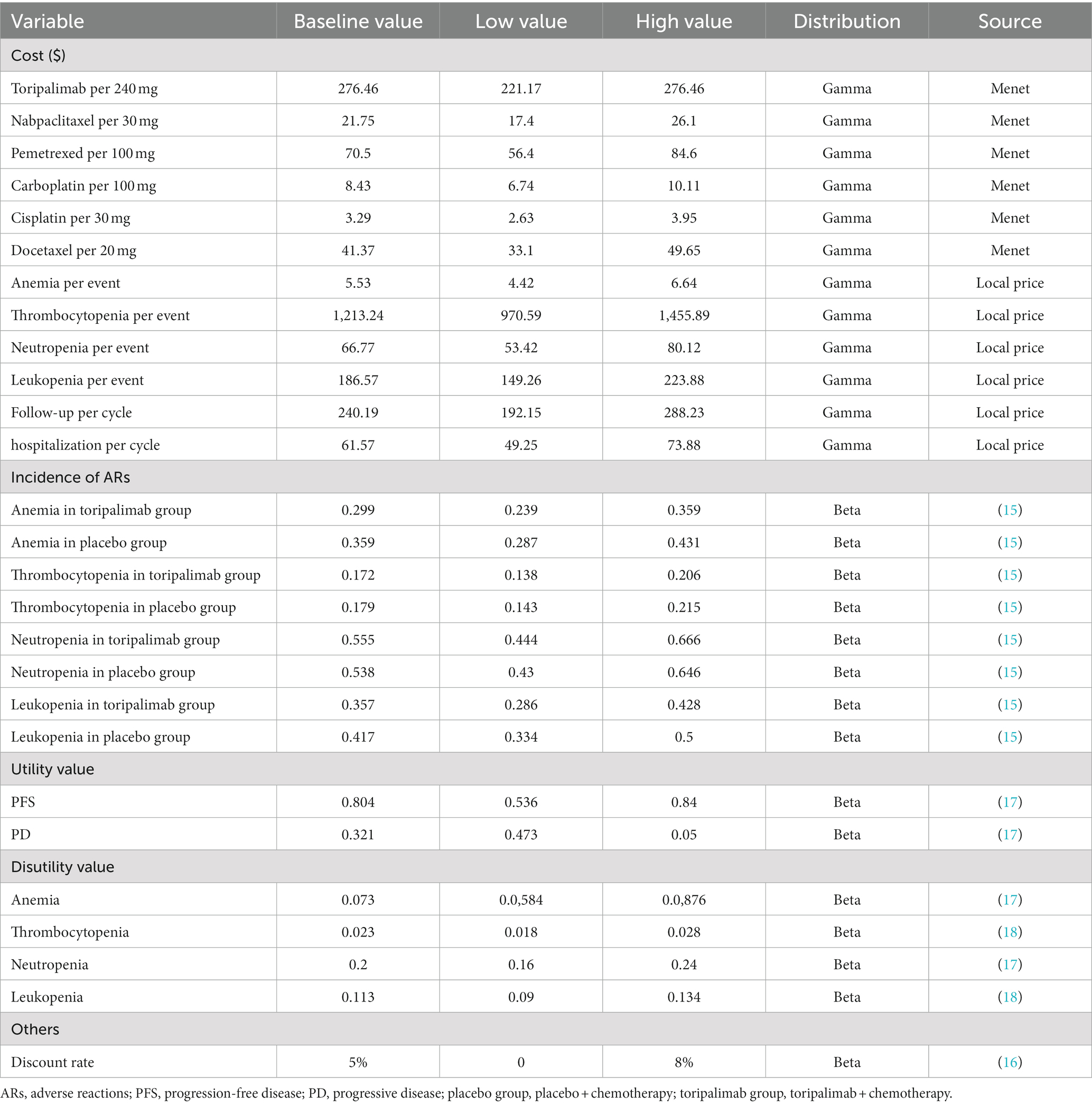Click Local price in Follow-up per cycle row
The image size is (1092, 1105).
click(1010, 413)
